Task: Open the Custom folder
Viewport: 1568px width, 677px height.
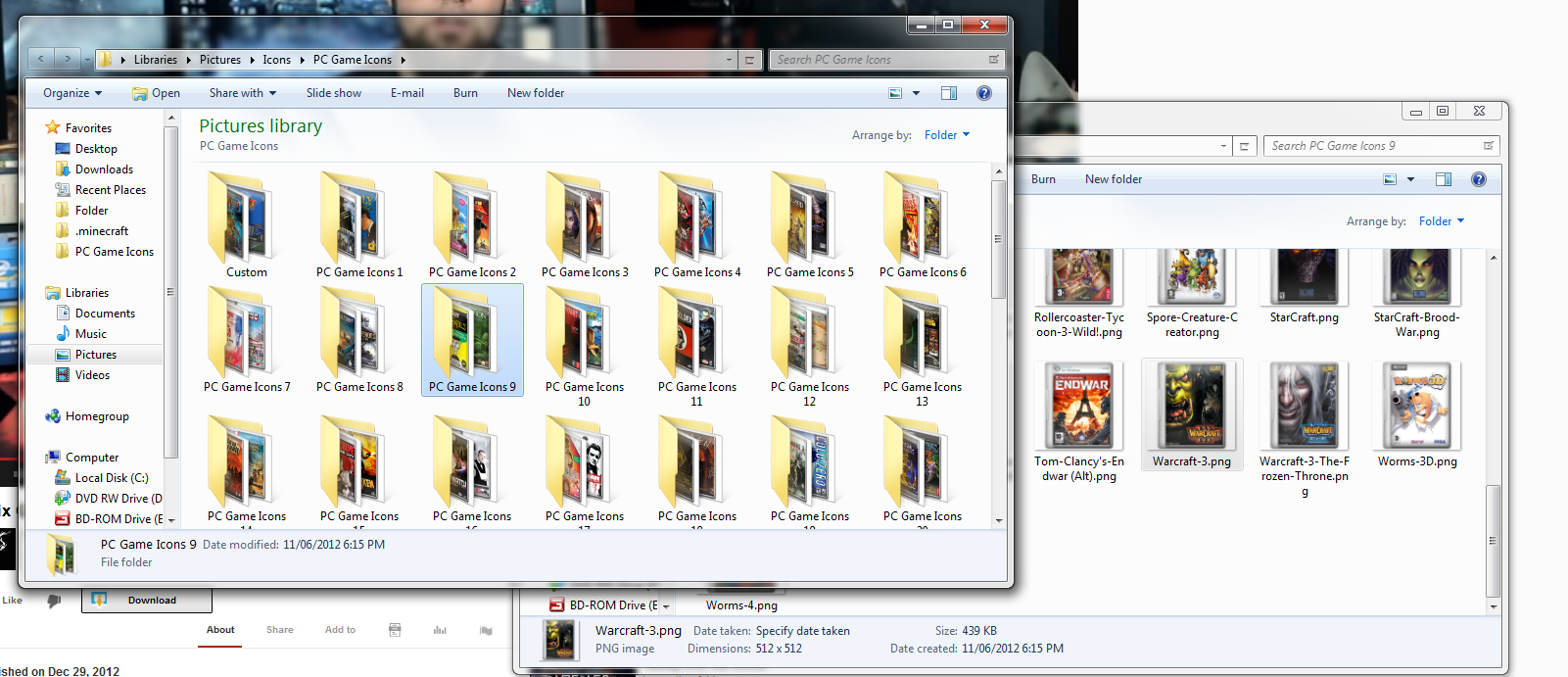Action: pyautogui.click(x=246, y=225)
